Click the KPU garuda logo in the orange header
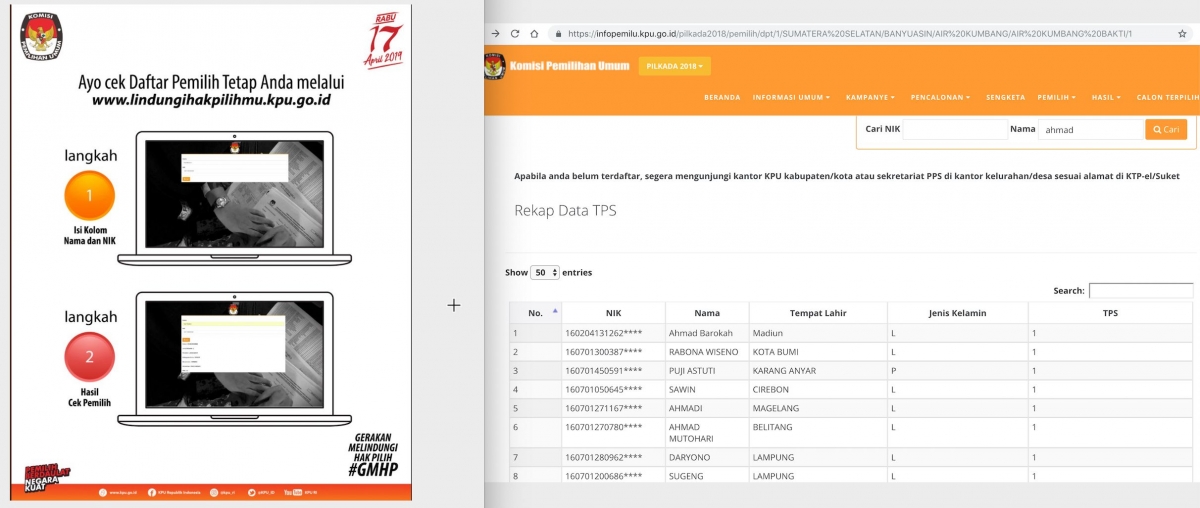 pos(495,67)
